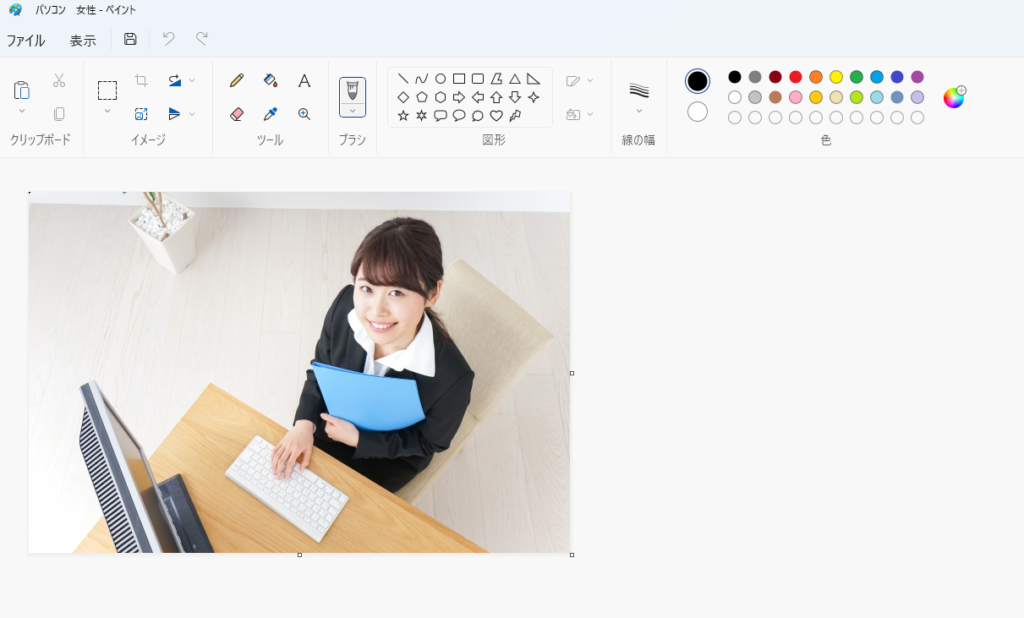This screenshot has width=1024, height=618.
Task: Choose the brown color swatch
Action: [775, 97]
